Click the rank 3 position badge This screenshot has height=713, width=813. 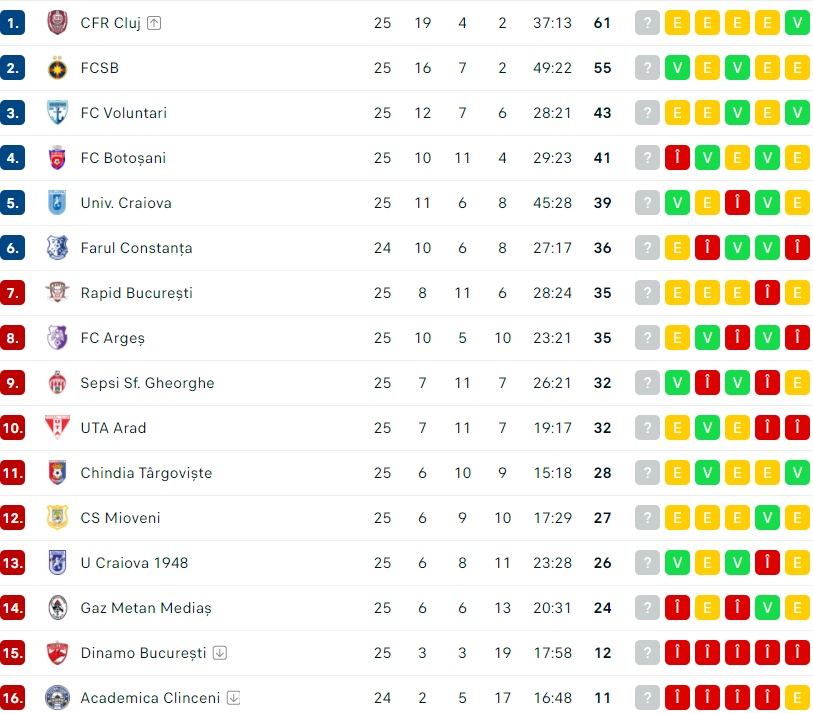pyautogui.click(x=13, y=113)
